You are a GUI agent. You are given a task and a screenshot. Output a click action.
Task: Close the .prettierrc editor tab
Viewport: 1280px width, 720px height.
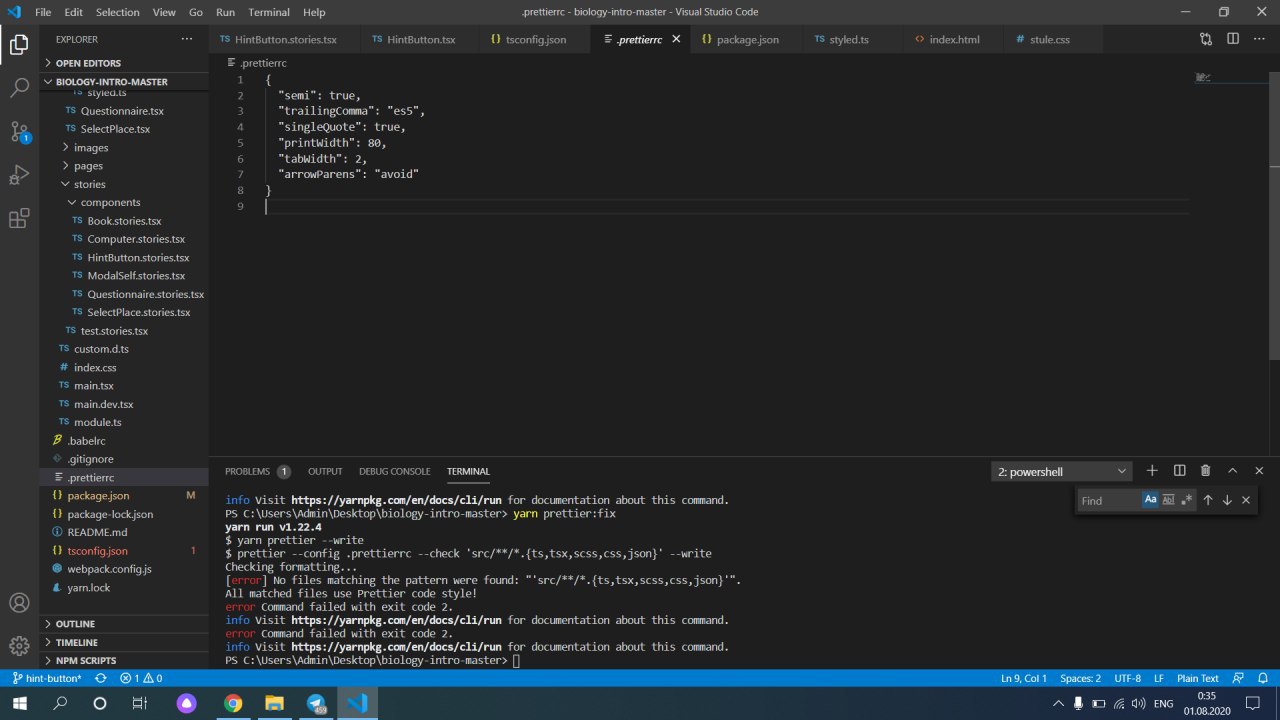pyautogui.click(x=676, y=39)
